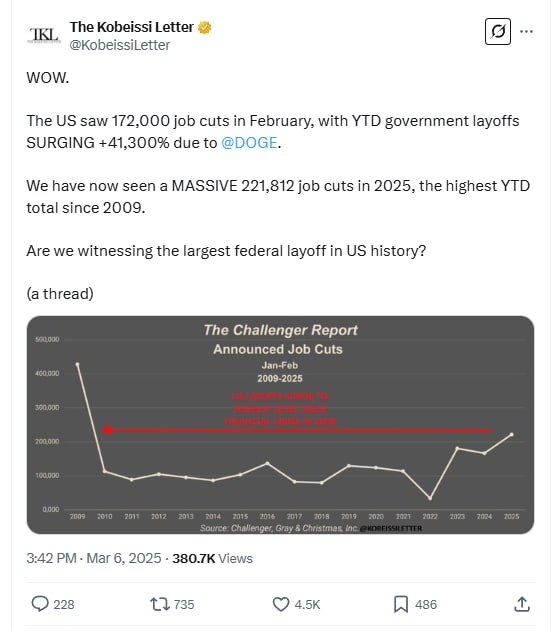Click the @KobeissiLetter handle

click(x=120, y=45)
